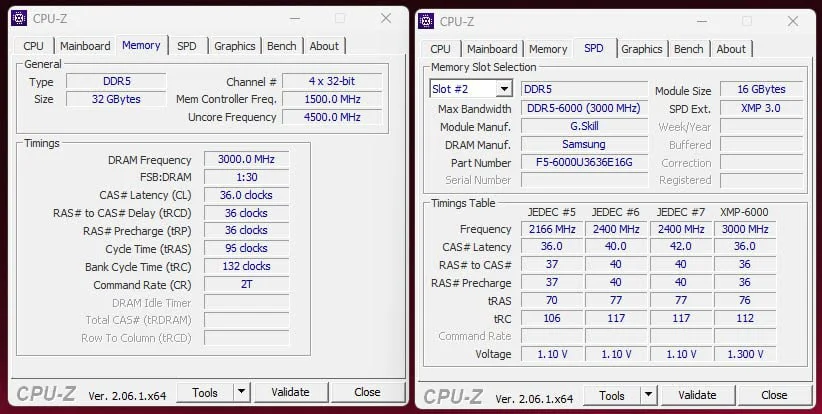Close the left CPU-Z window via X
822x414 pixels.
click(x=386, y=18)
